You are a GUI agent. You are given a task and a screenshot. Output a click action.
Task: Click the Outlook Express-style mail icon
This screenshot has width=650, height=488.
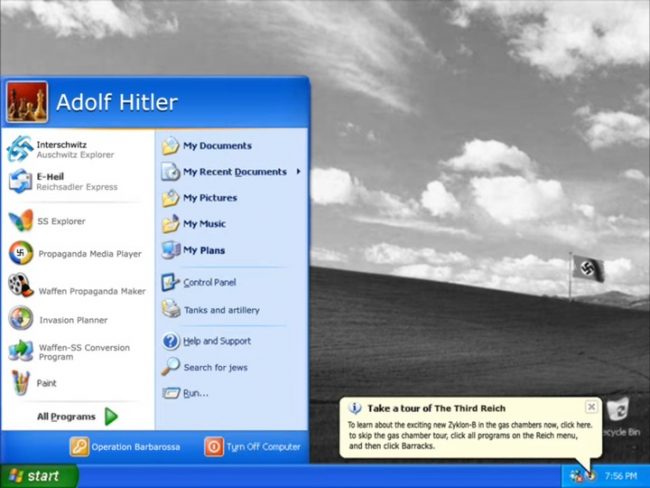[20, 181]
